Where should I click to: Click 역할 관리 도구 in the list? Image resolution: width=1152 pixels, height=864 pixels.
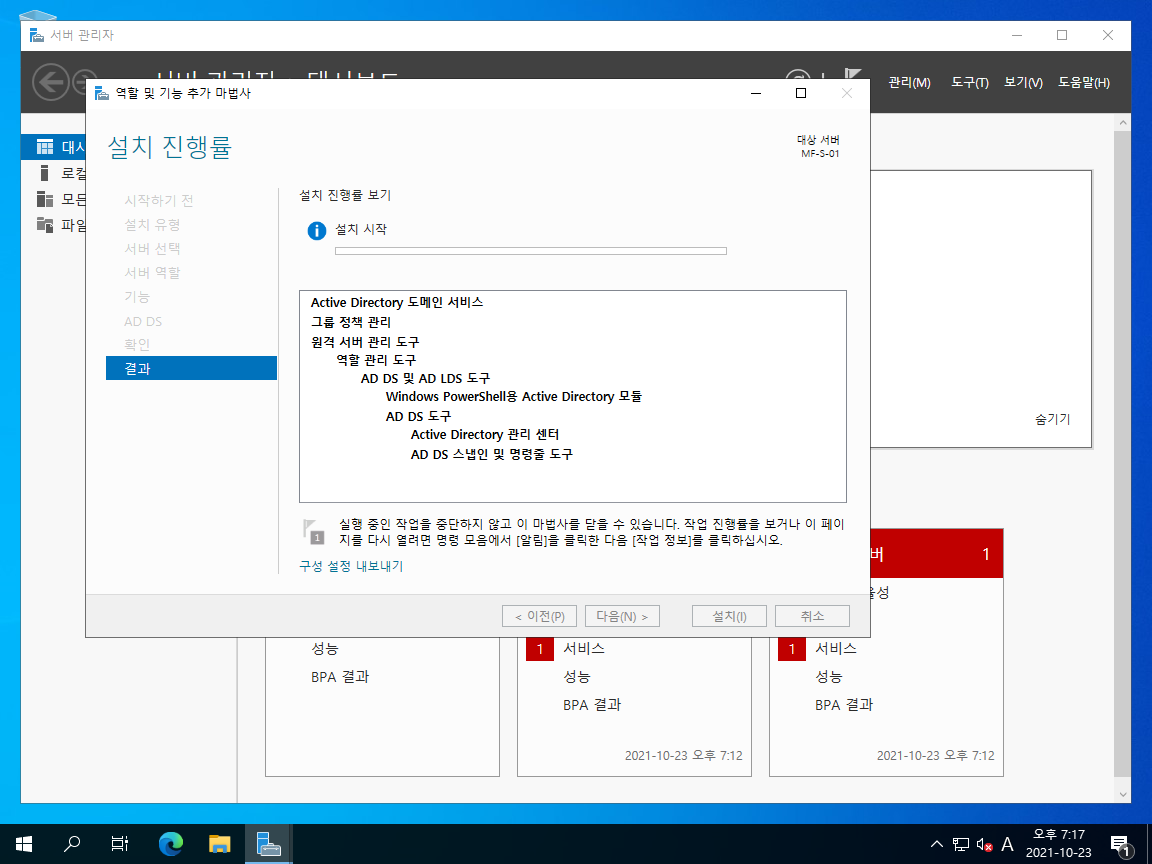click(376, 360)
